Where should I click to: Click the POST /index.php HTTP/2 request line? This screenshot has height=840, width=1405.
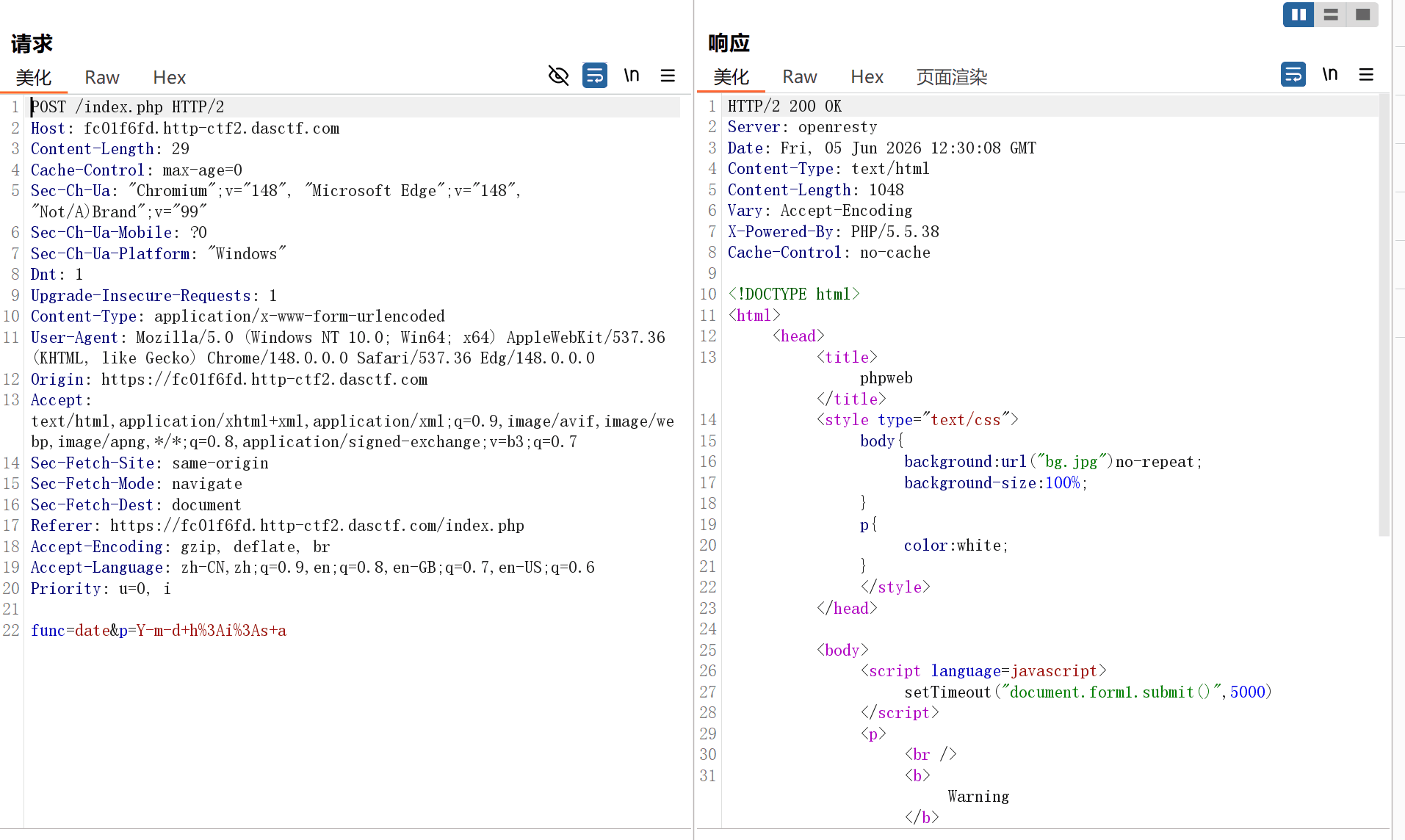128,107
